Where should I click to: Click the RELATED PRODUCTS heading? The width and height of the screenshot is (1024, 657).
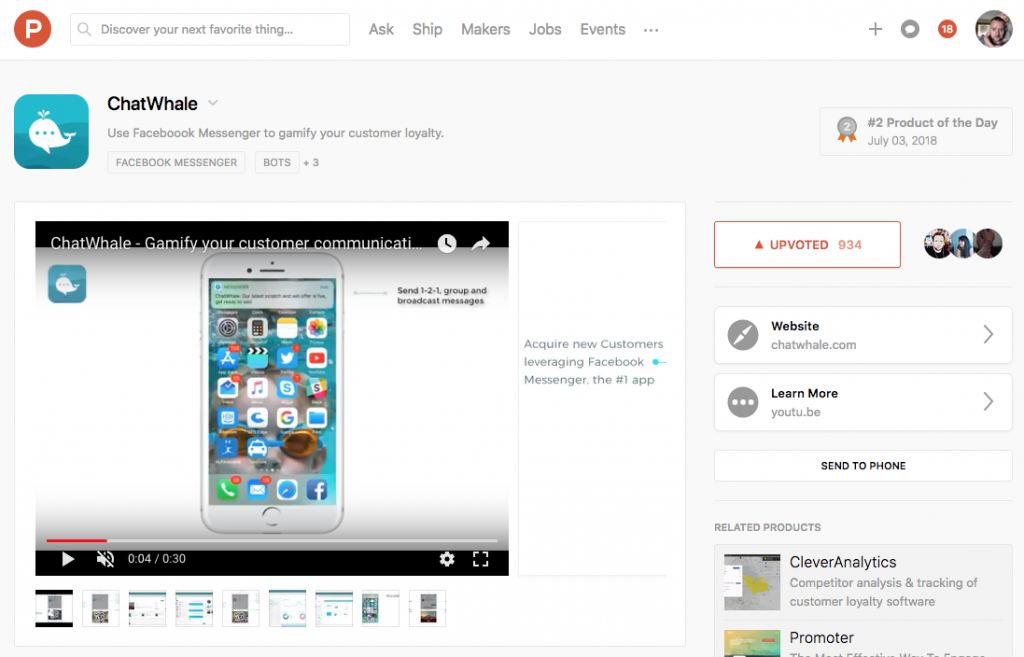tap(767, 527)
